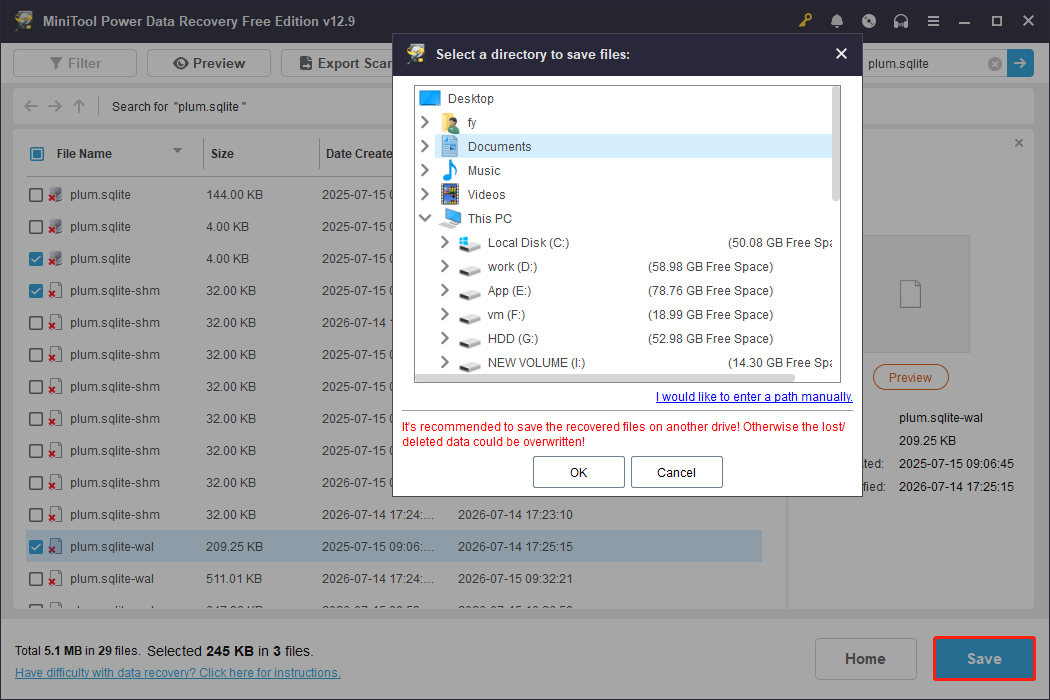Expand the Videos tree node
1050x700 pixels.
(425, 194)
